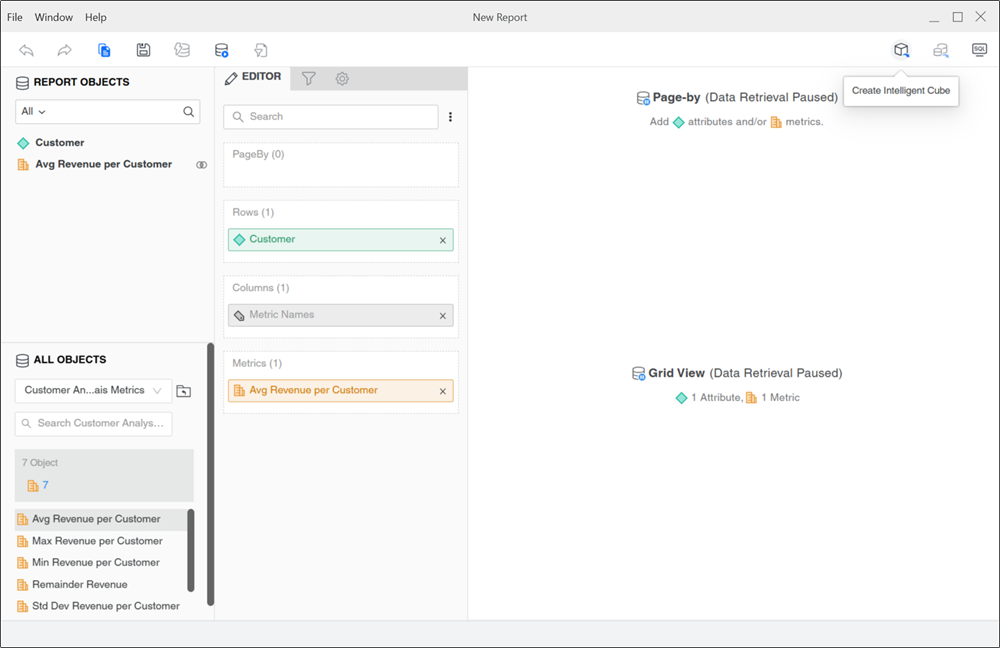Toggle the blue copy-page toolbar icon
1000x648 pixels.
pos(104,50)
